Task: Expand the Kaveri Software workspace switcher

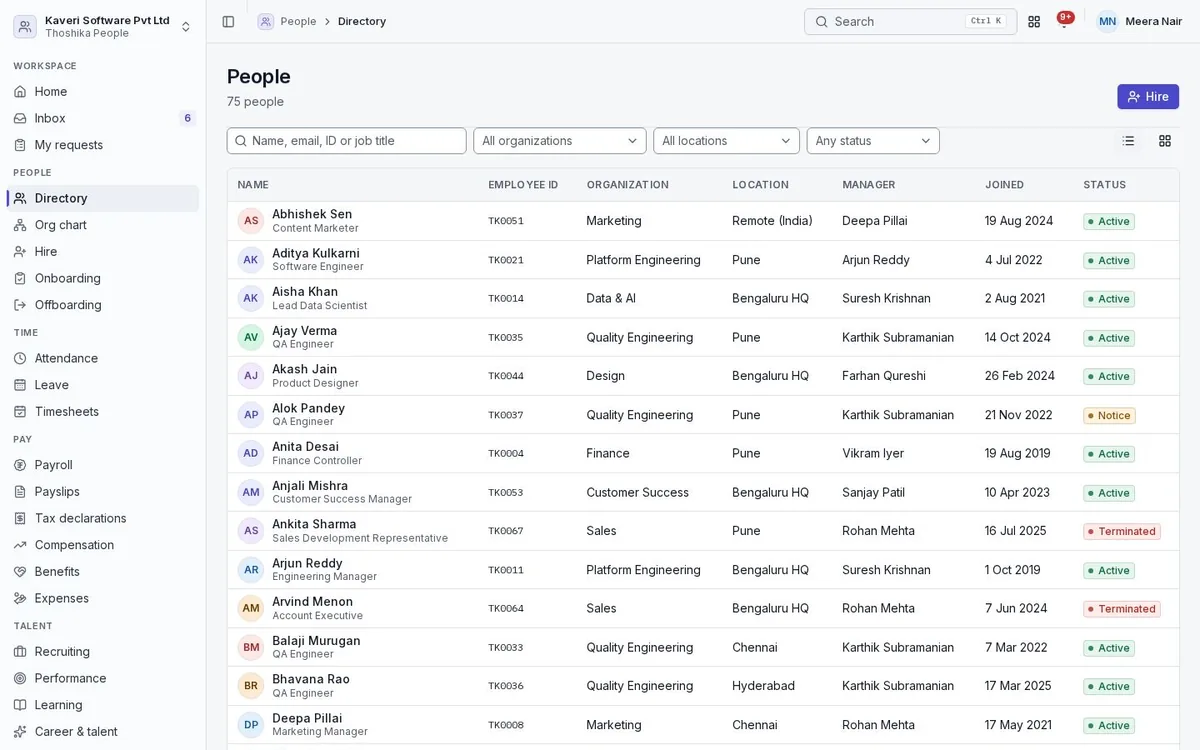Action: tap(103, 26)
